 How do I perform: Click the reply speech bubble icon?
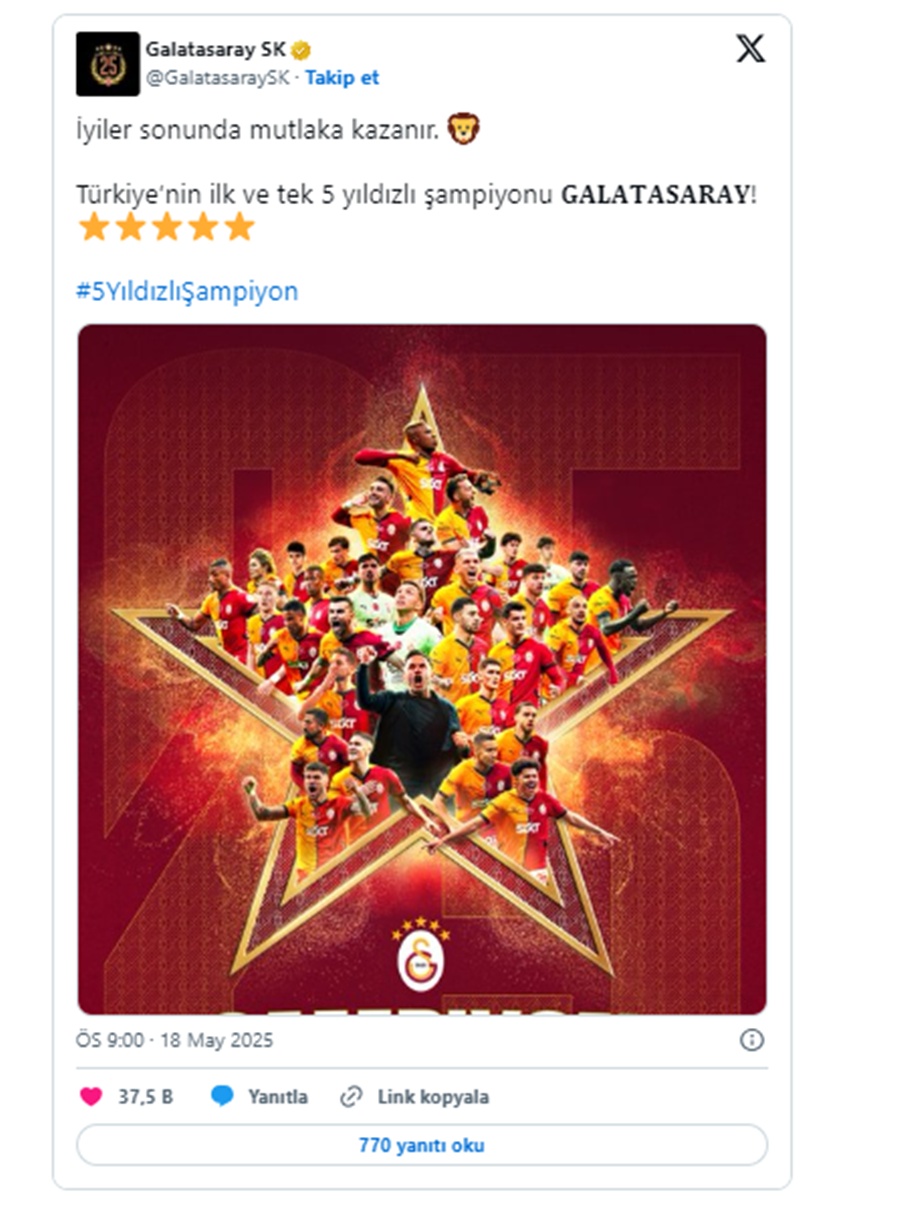pos(222,1097)
